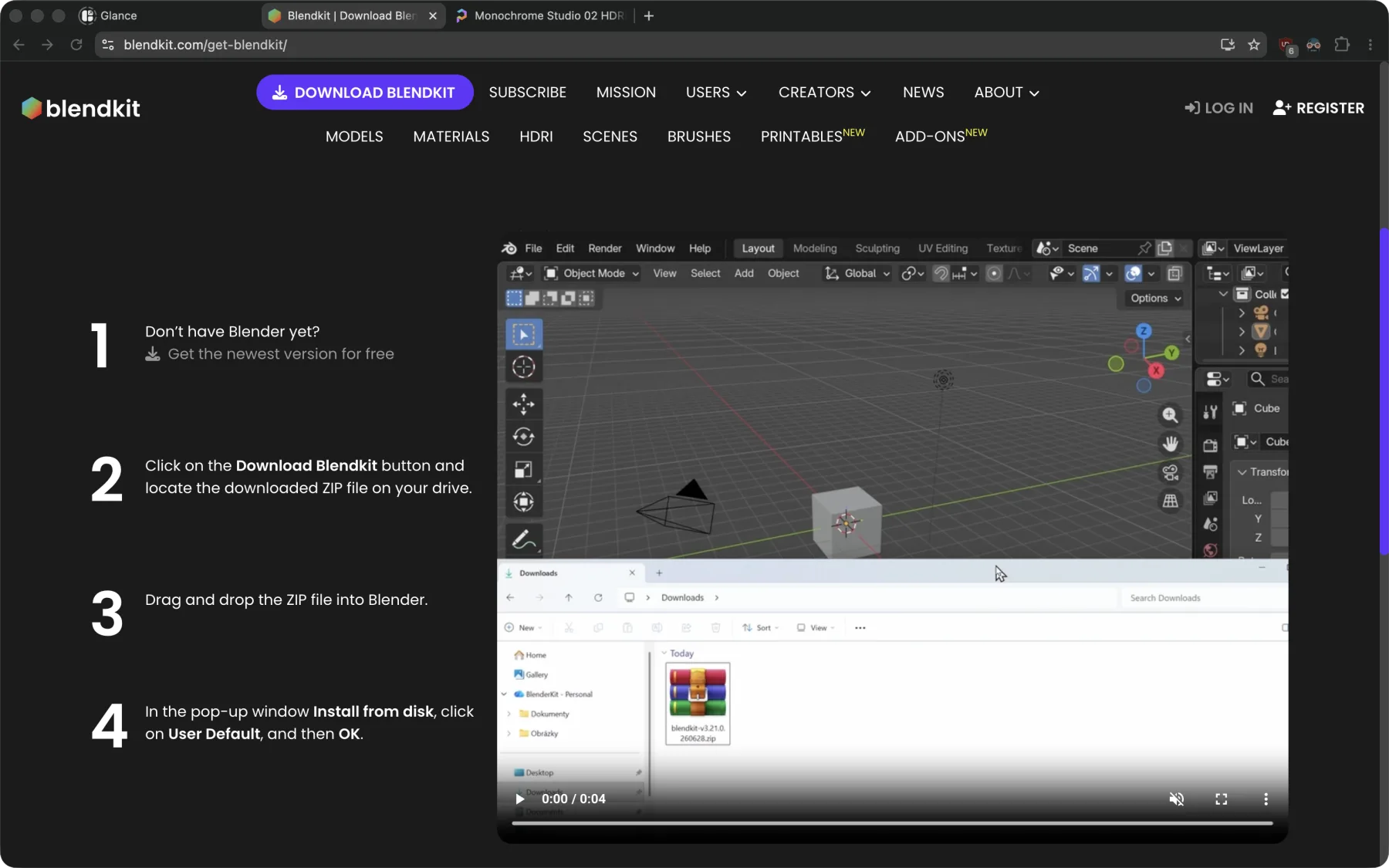Enter video fullscreen mode
This screenshot has width=1389, height=868.
(1221, 799)
